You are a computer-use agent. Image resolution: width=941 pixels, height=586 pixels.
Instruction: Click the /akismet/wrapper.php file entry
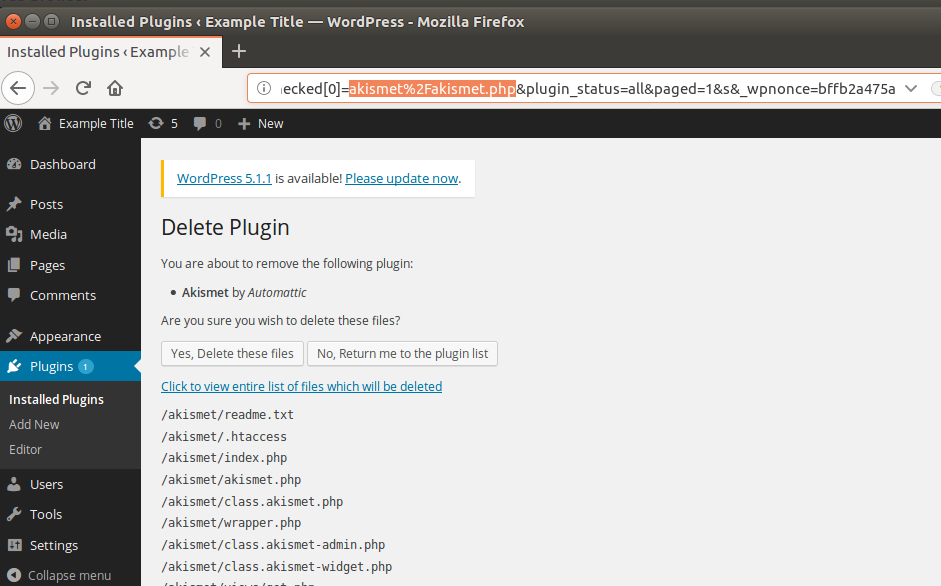(x=231, y=522)
